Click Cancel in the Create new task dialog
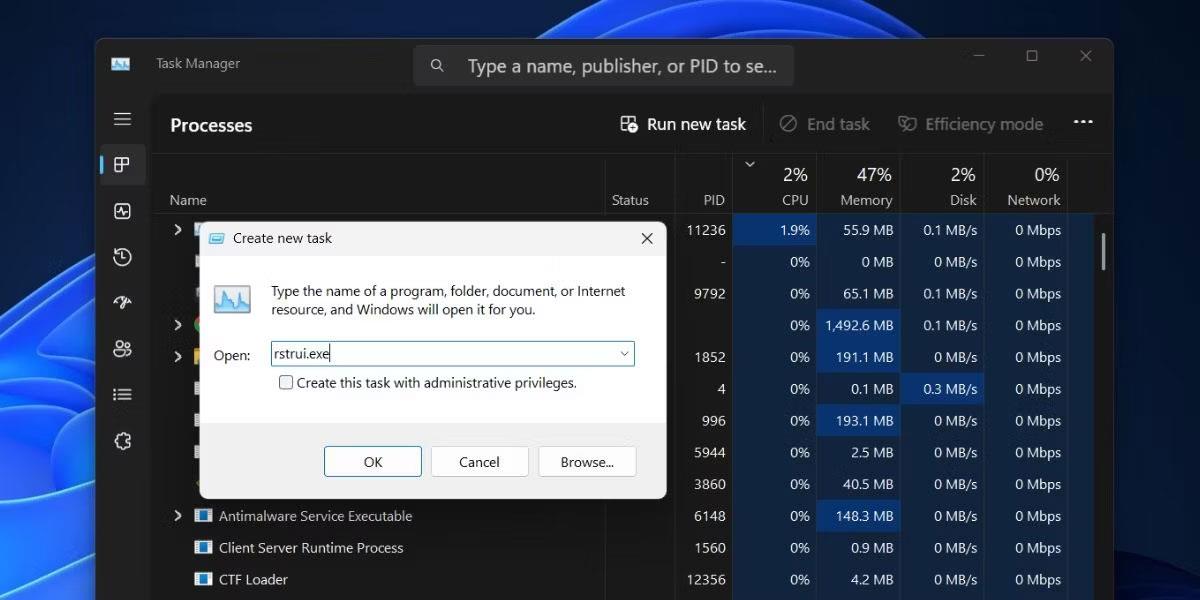The height and width of the screenshot is (600, 1200). pos(479,462)
